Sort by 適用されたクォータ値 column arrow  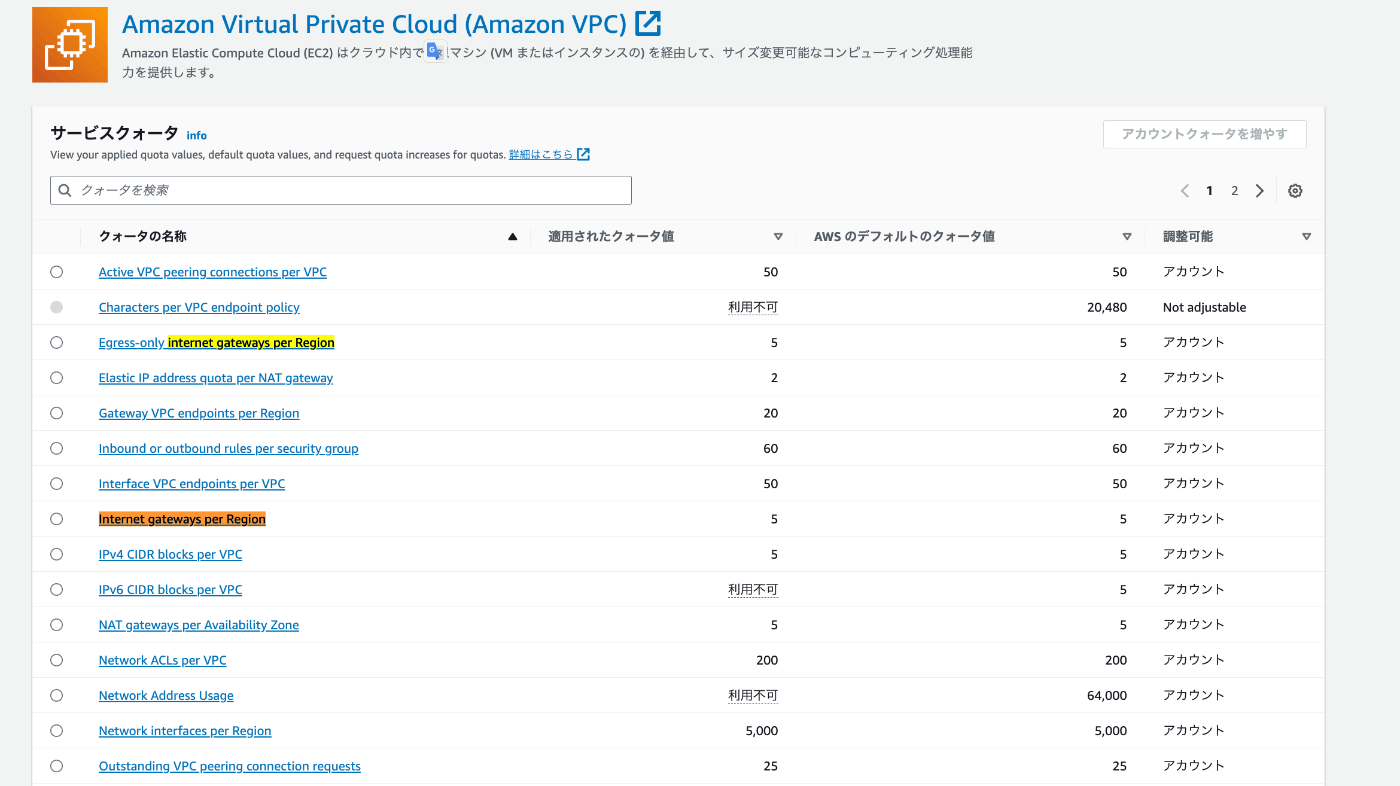(x=778, y=237)
